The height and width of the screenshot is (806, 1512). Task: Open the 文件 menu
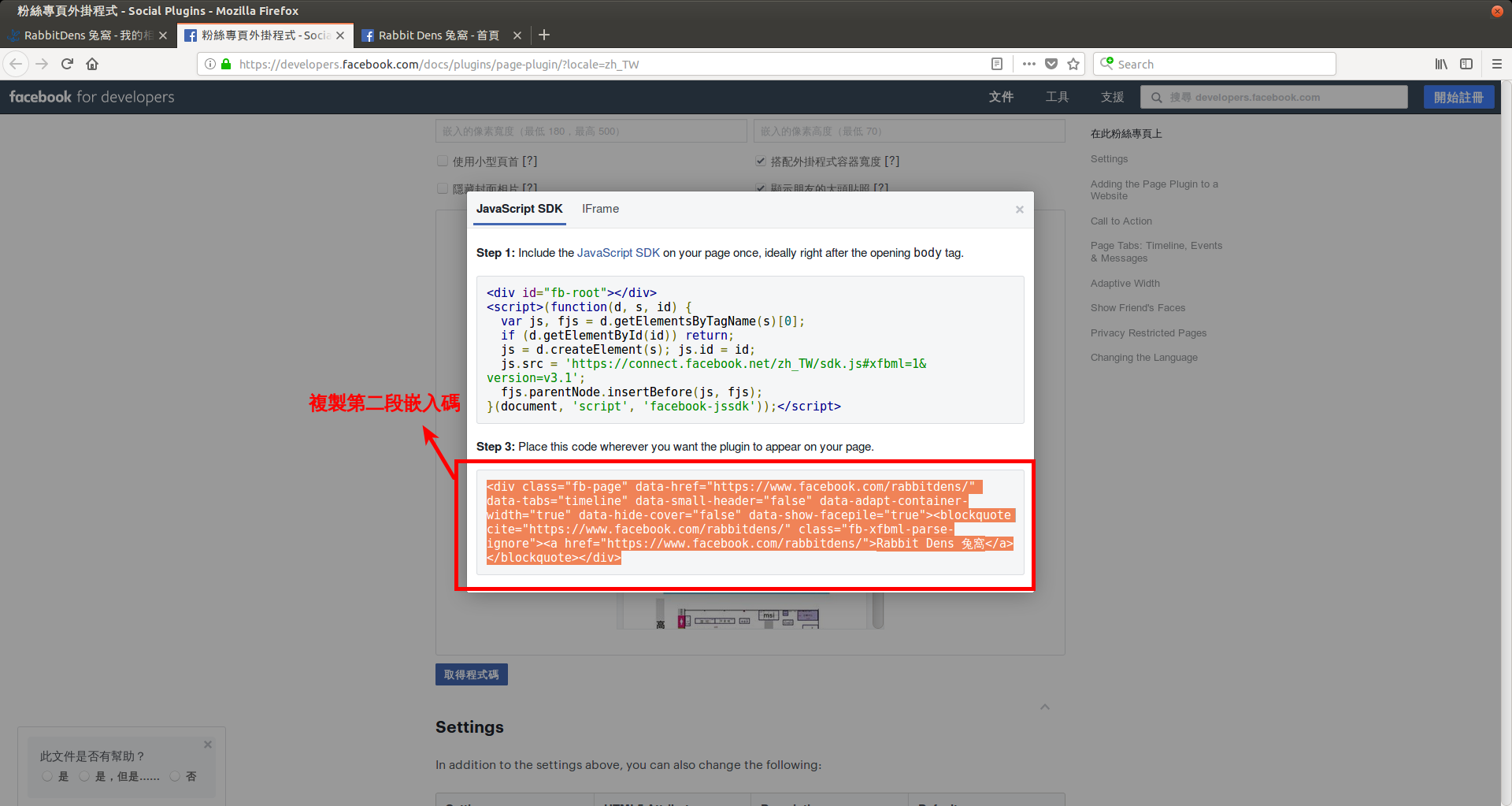coord(1001,97)
